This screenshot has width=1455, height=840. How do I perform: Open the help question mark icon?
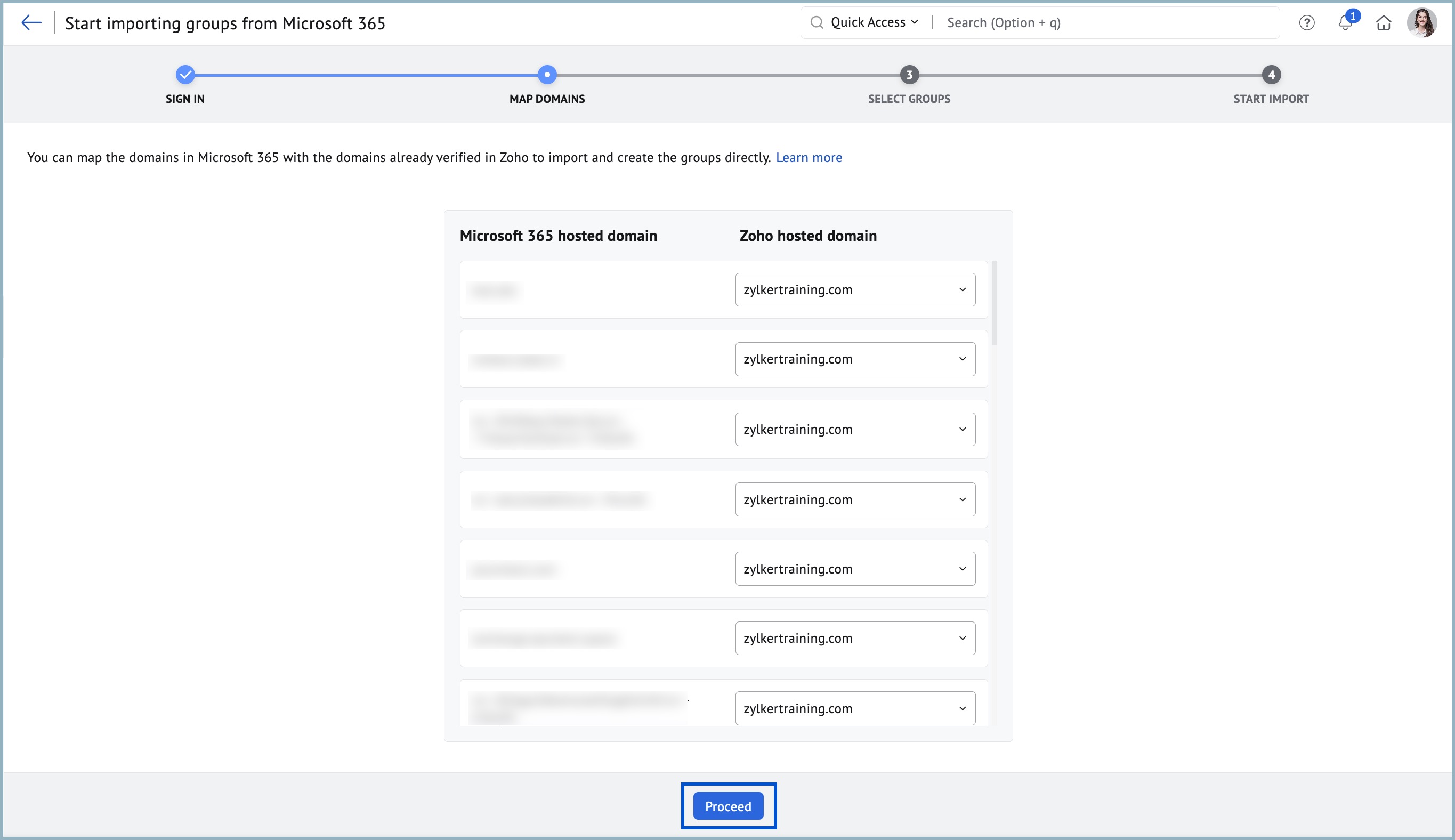click(x=1306, y=23)
